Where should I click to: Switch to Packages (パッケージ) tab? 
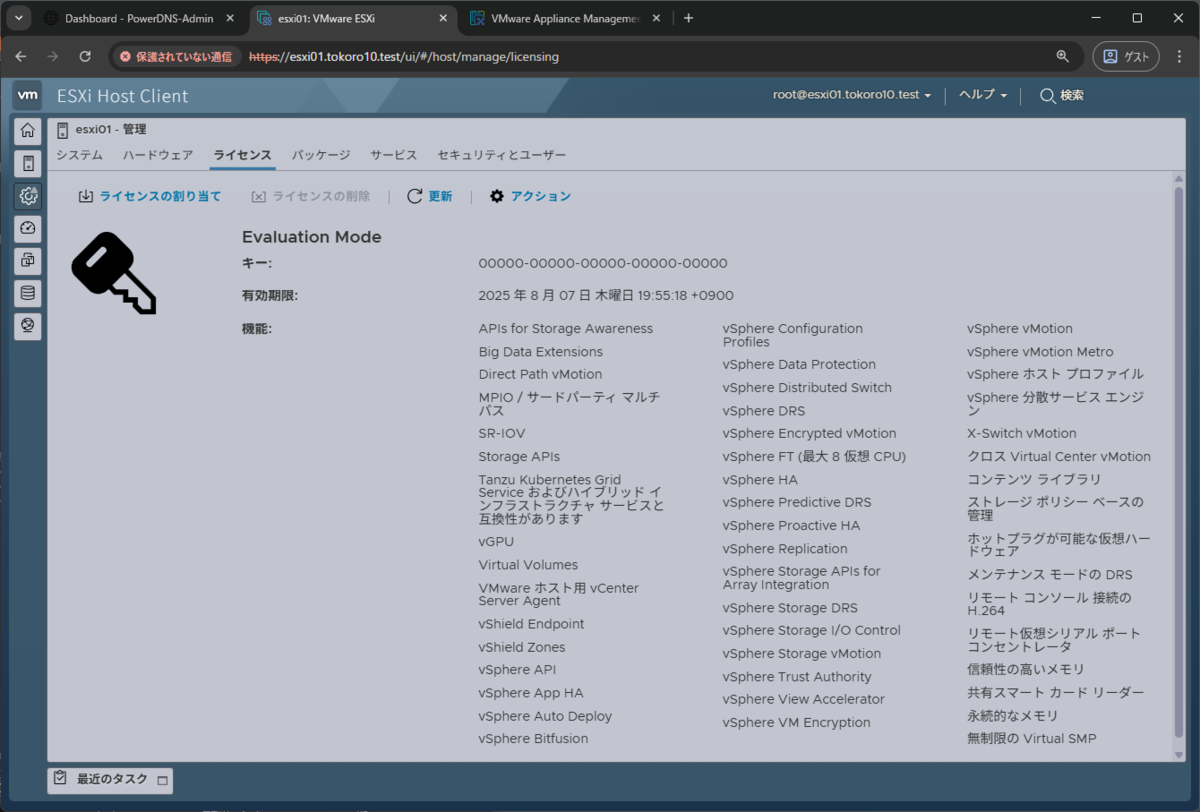tap(321, 155)
